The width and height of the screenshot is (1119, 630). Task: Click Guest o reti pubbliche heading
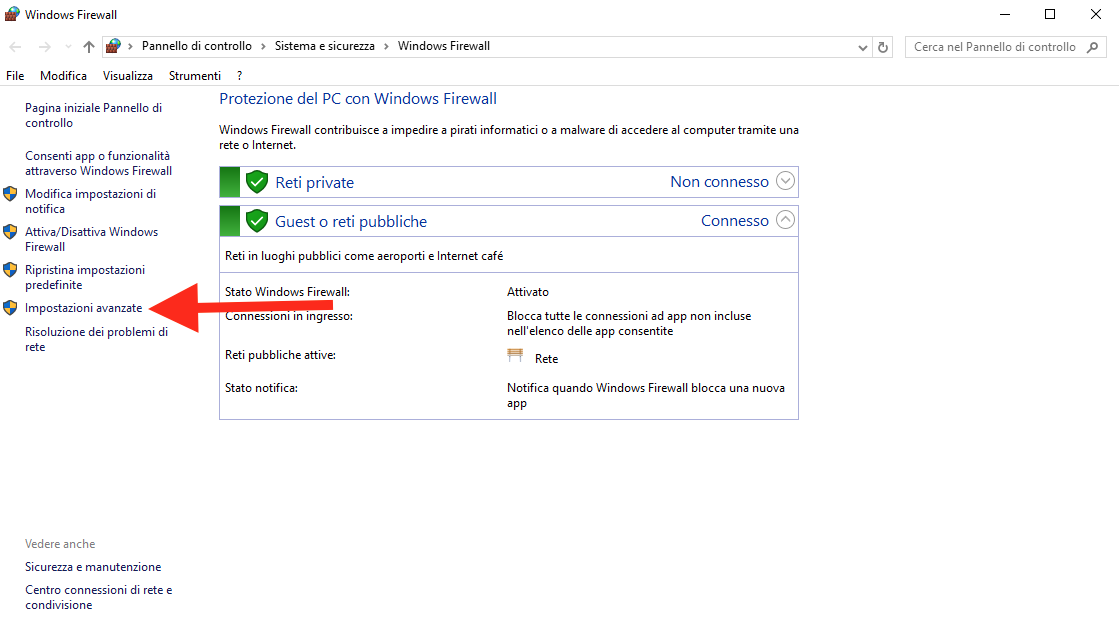pyautogui.click(x=351, y=222)
